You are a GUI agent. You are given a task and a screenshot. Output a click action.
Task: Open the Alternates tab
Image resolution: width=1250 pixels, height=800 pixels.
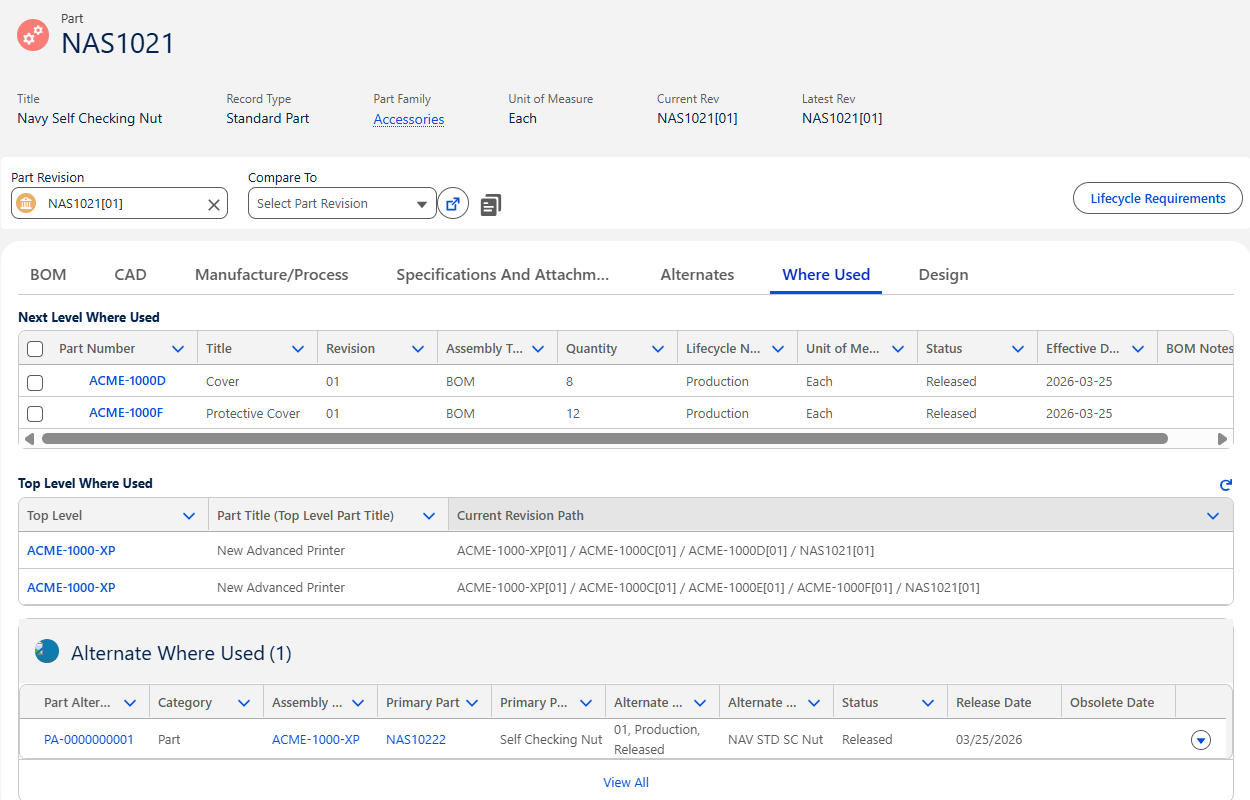(x=697, y=275)
